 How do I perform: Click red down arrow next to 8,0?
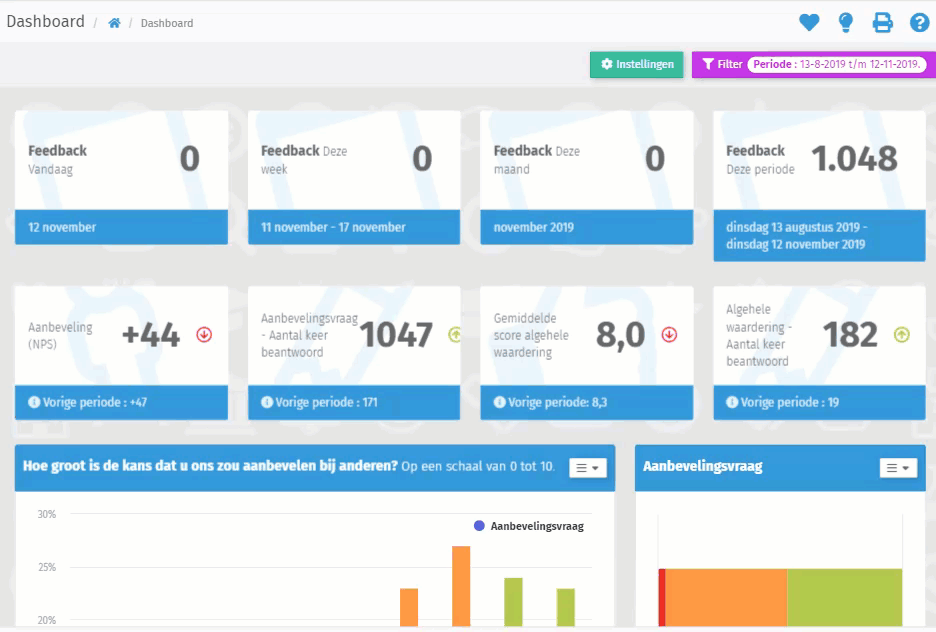point(669,335)
